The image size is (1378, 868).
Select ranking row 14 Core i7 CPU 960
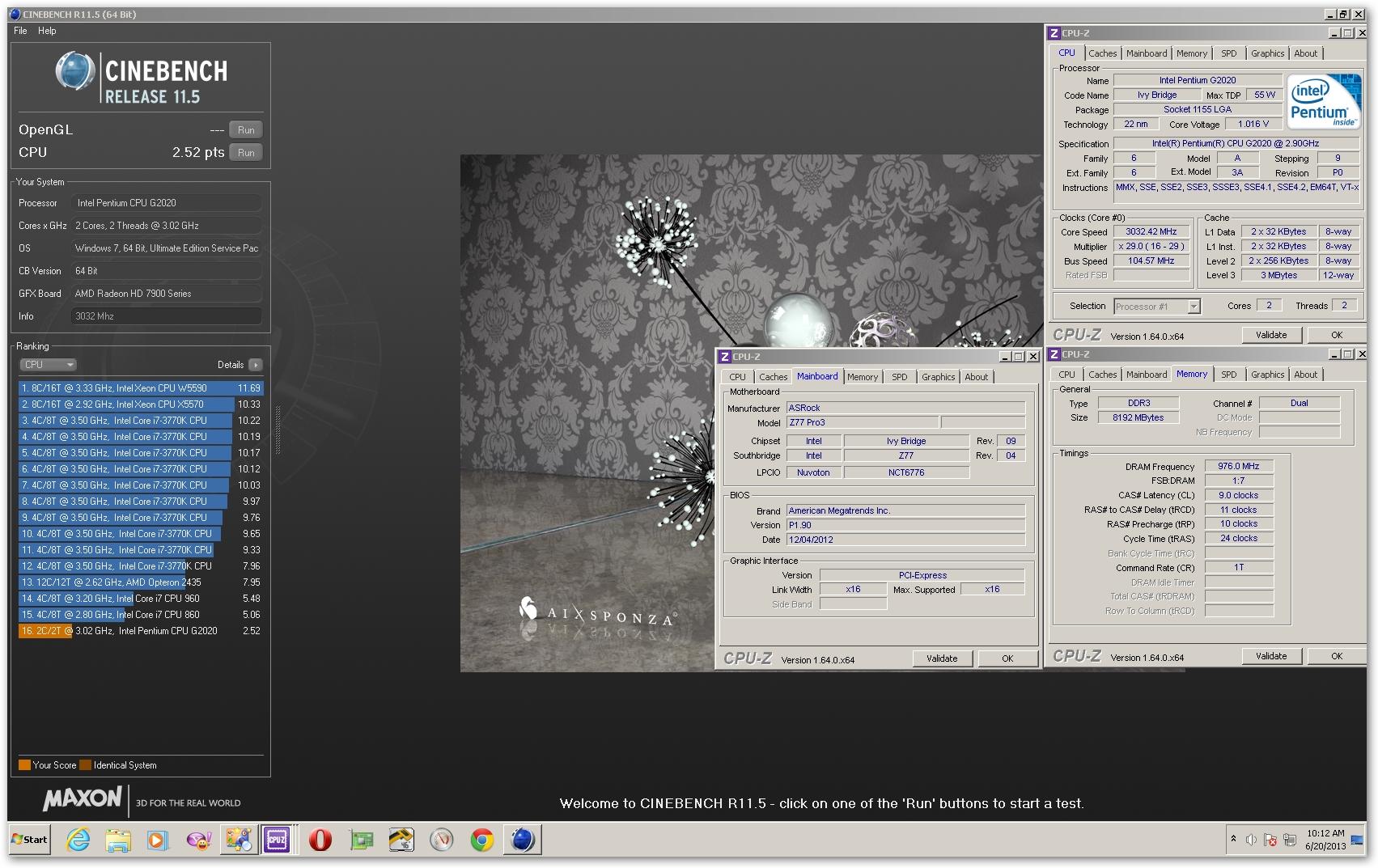[x=141, y=599]
